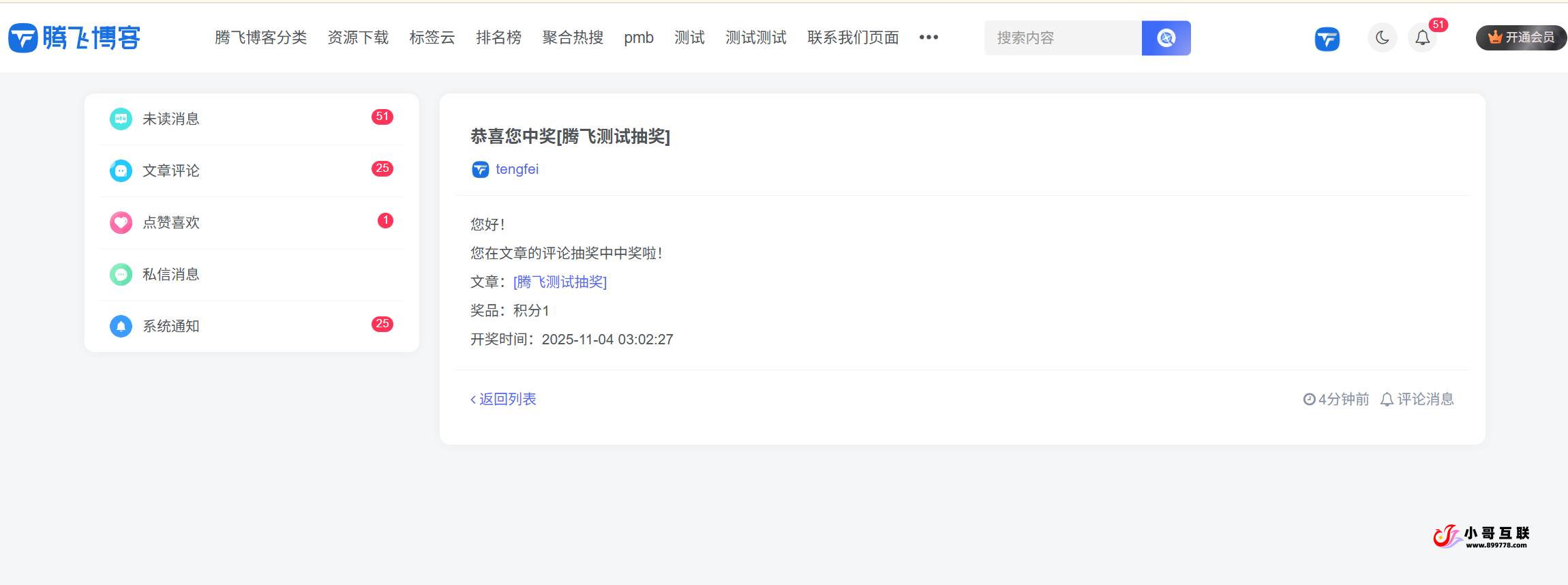Click the blue 系统通知 bell icon
Image resolution: width=1568 pixels, height=585 pixels.
121,326
